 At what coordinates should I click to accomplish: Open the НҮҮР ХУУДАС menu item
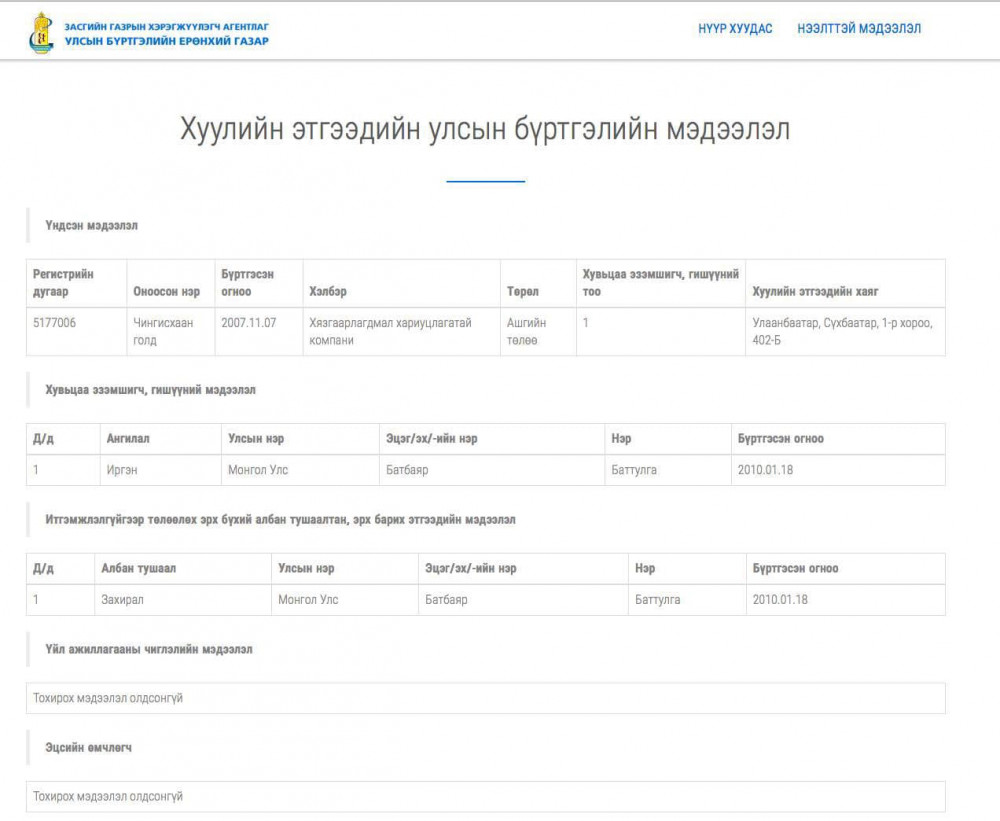point(735,29)
